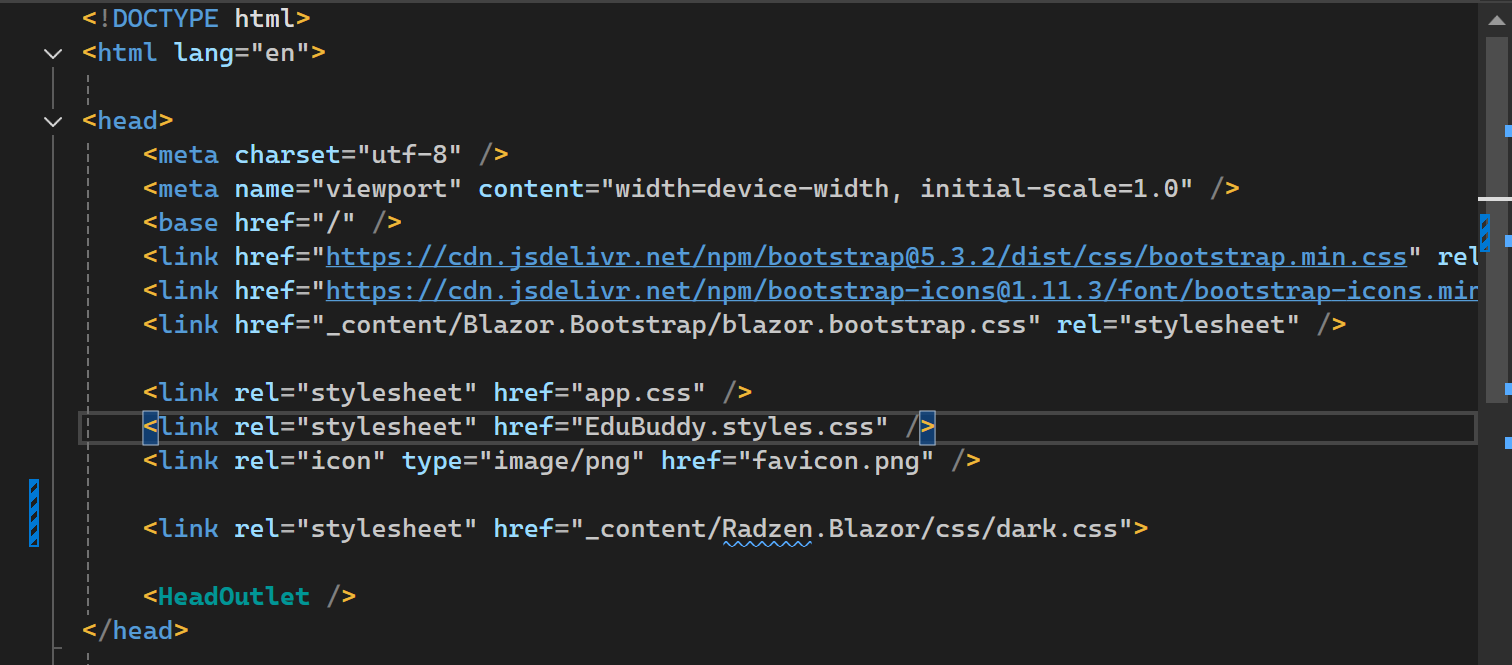Click the base href tag line
This screenshot has width=1512, height=665.
click(272, 222)
